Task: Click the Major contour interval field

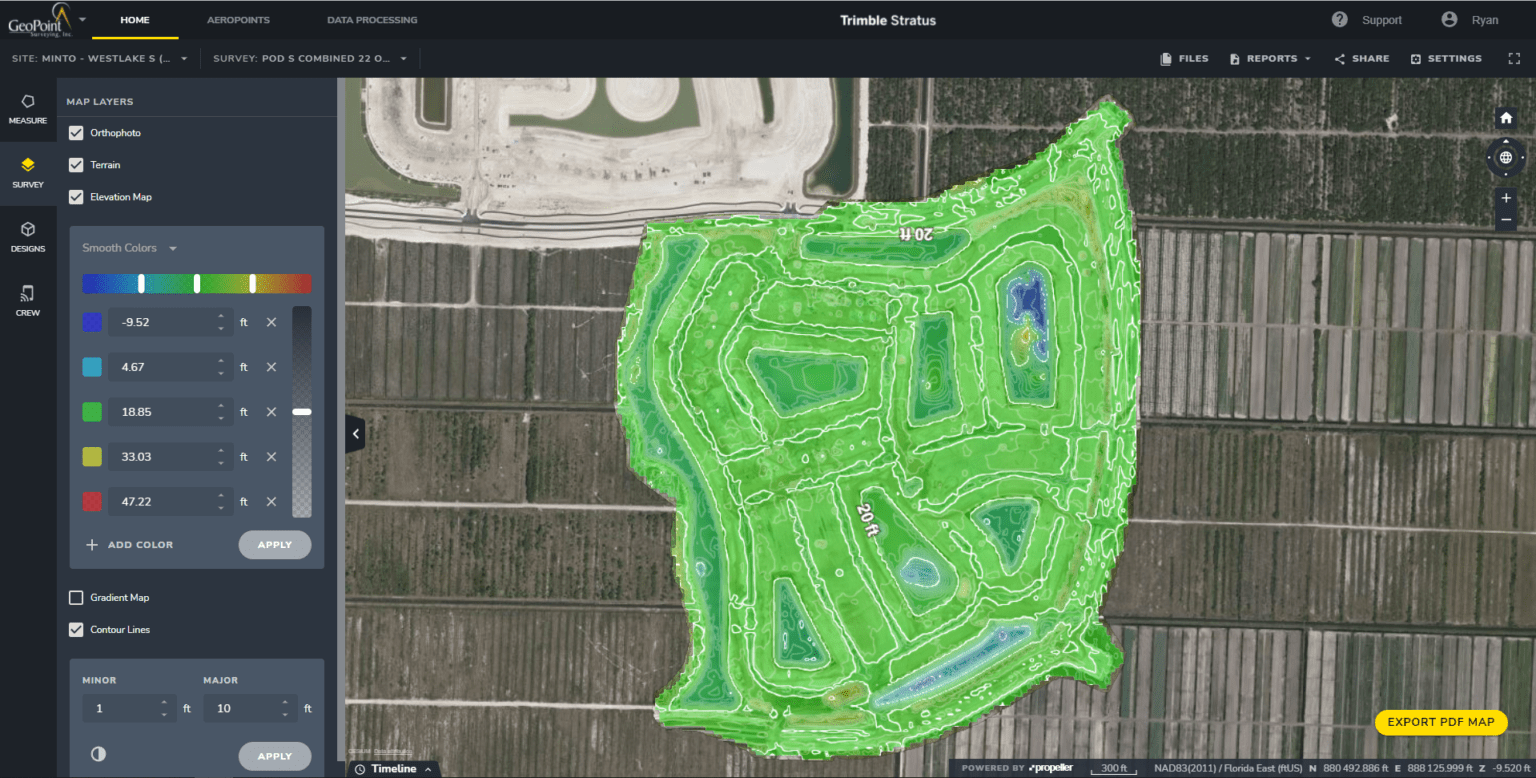Action: 238,708
